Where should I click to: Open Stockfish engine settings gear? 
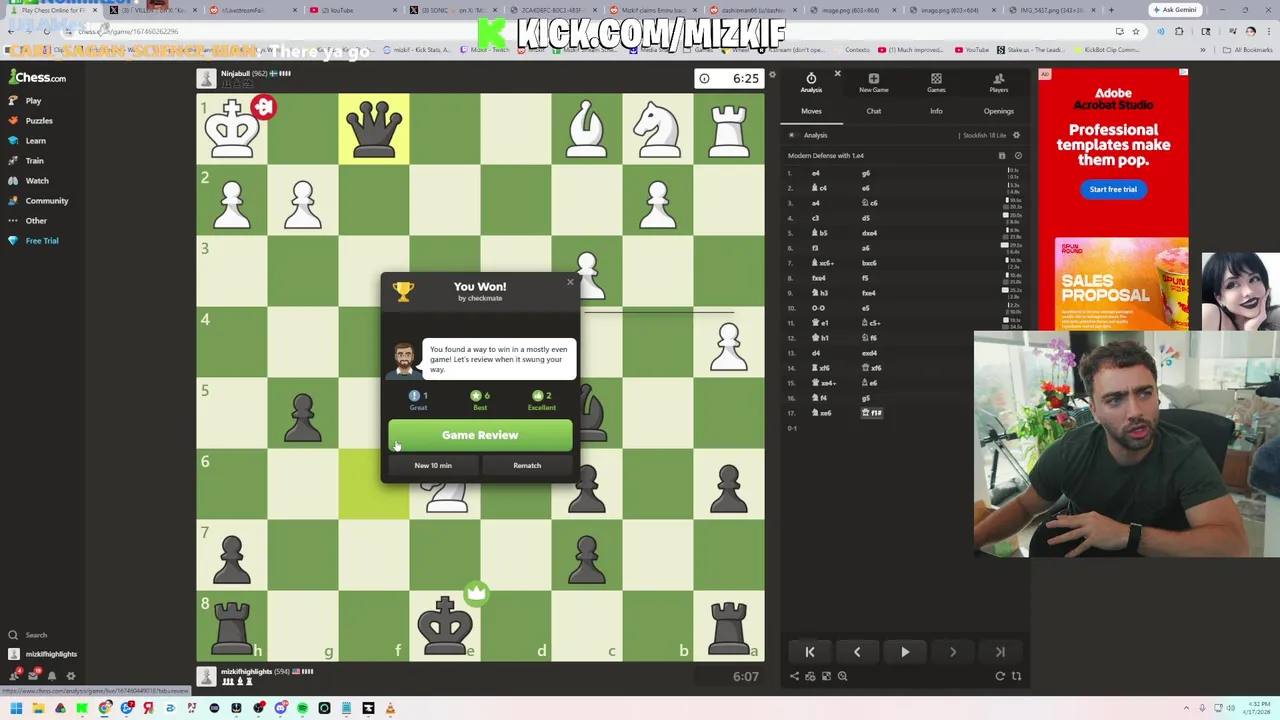tap(1016, 135)
